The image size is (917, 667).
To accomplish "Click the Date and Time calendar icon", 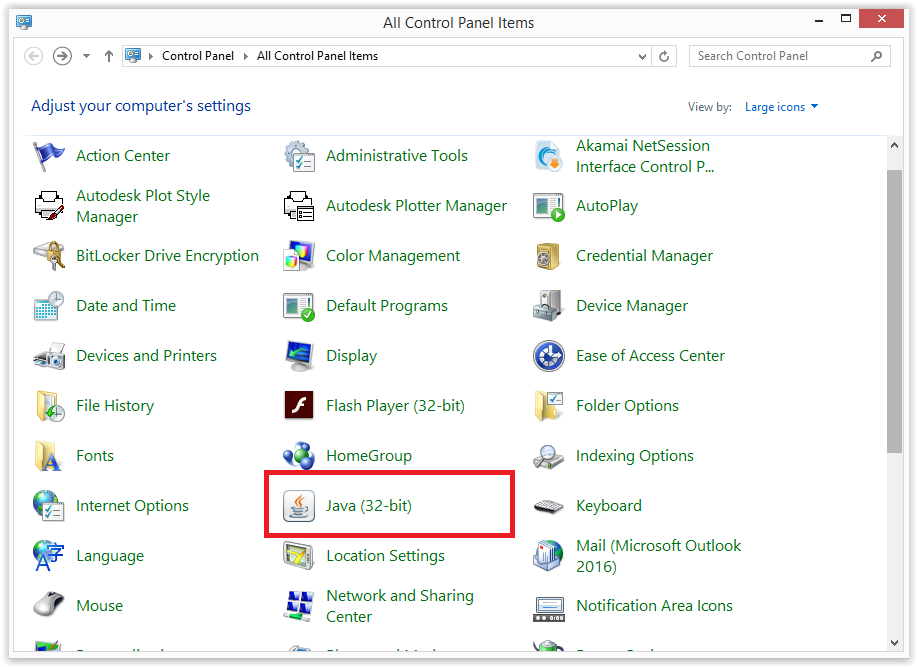I will pos(49,306).
